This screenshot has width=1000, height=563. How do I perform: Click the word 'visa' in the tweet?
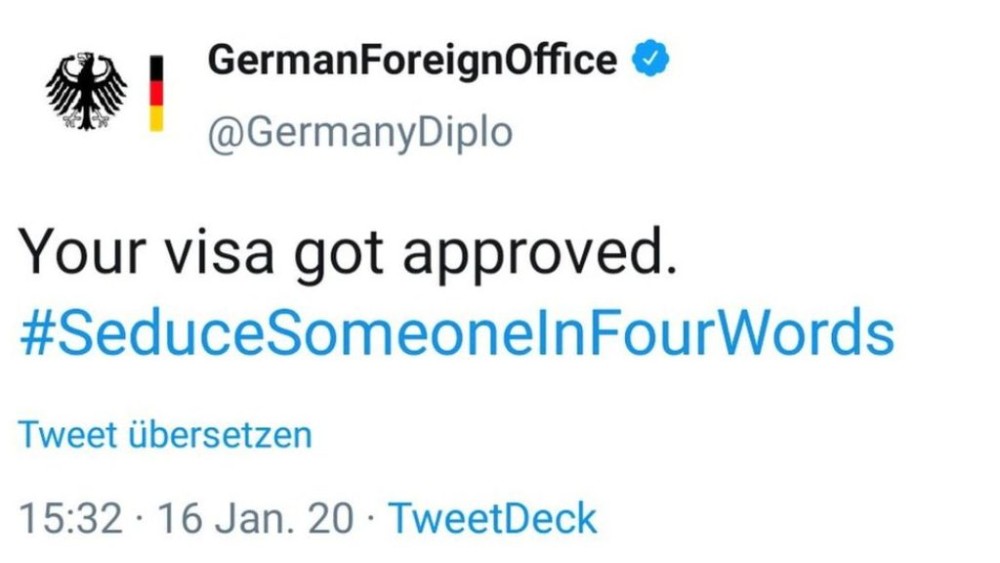[x=219, y=251]
